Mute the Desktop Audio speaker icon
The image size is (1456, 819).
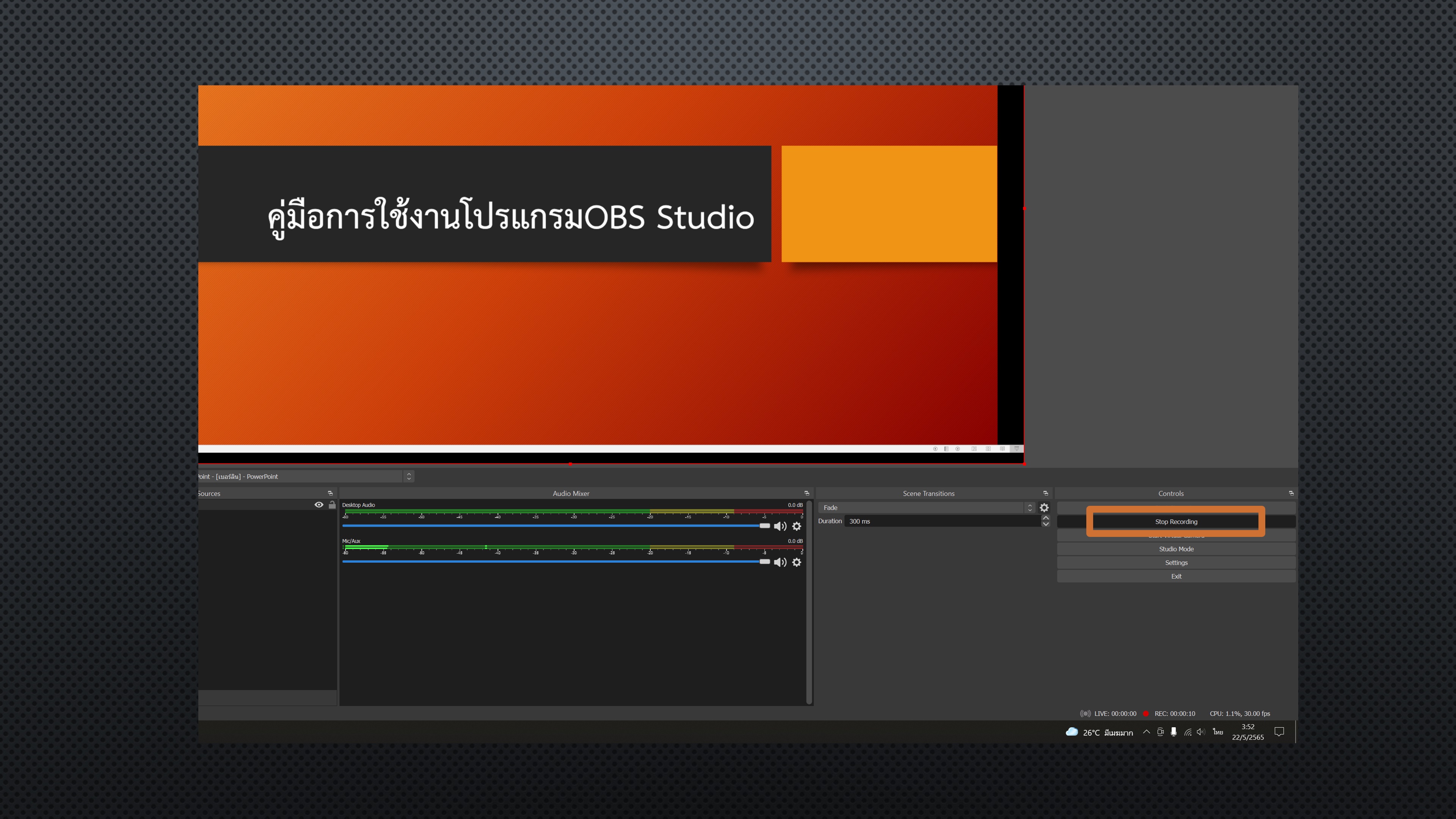pos(780,526)
